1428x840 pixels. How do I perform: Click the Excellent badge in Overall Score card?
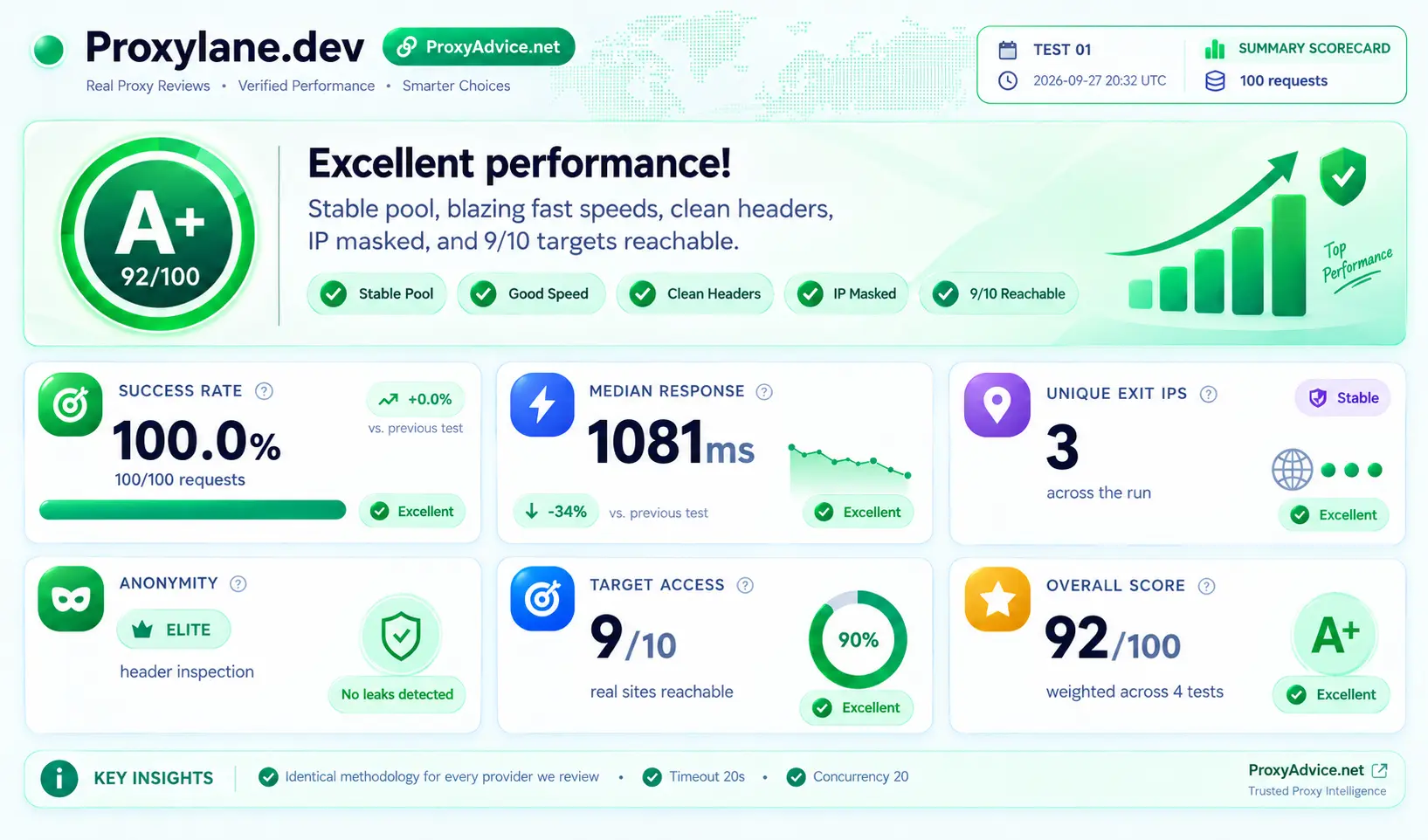(x=1331, y=695)
